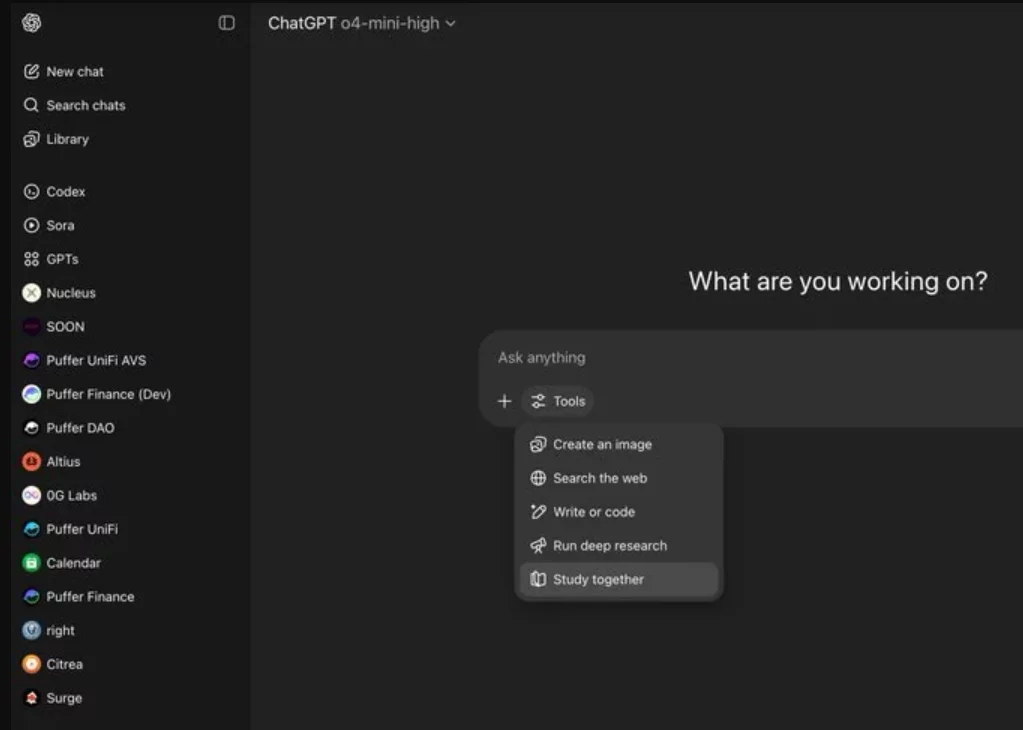
Task: Open 'Search chats' label
Action: (x=85, y=105)
